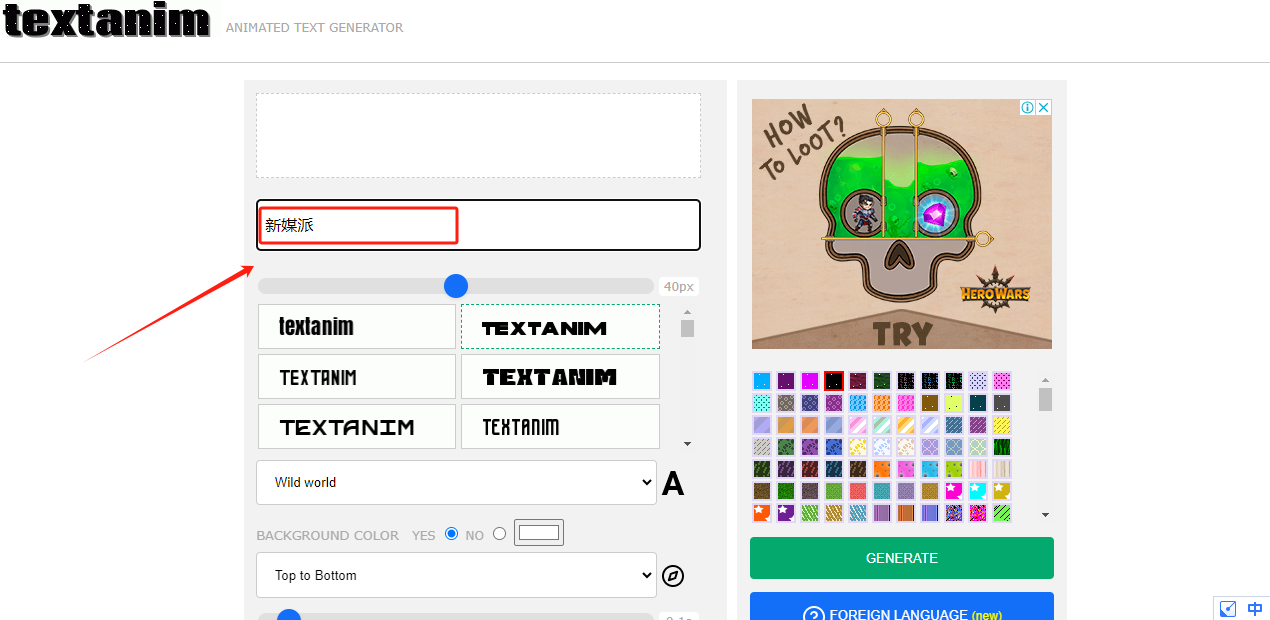Image resolution: width=1270 pixels, height=620 pixels.
Task: Select the brown dotted texture
Action: (x=930, y=403)
